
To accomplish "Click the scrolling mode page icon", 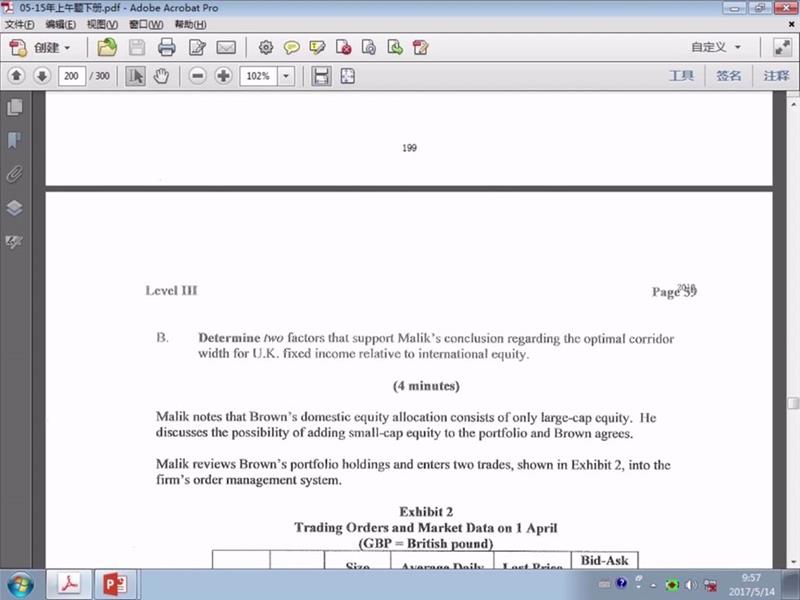I will [x=321, y=76].
